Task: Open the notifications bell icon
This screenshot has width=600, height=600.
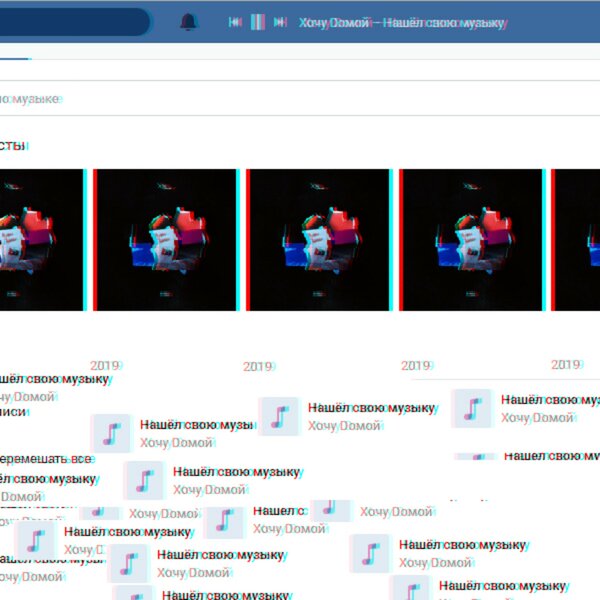Action: [x=188, y=22]
